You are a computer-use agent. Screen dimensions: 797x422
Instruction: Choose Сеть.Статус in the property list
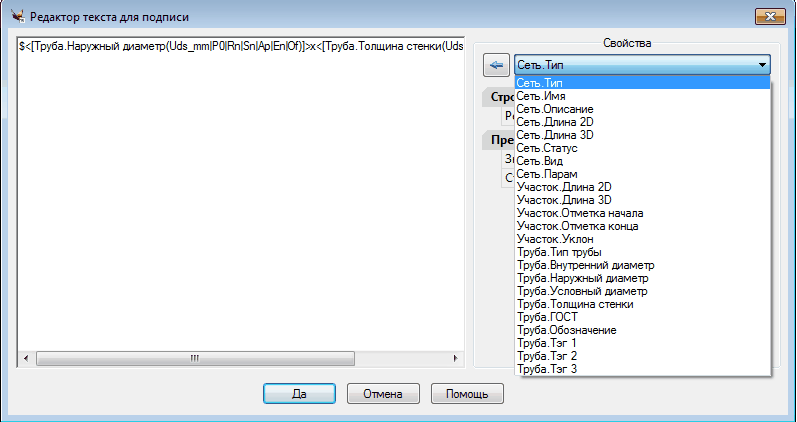(548, 147)
